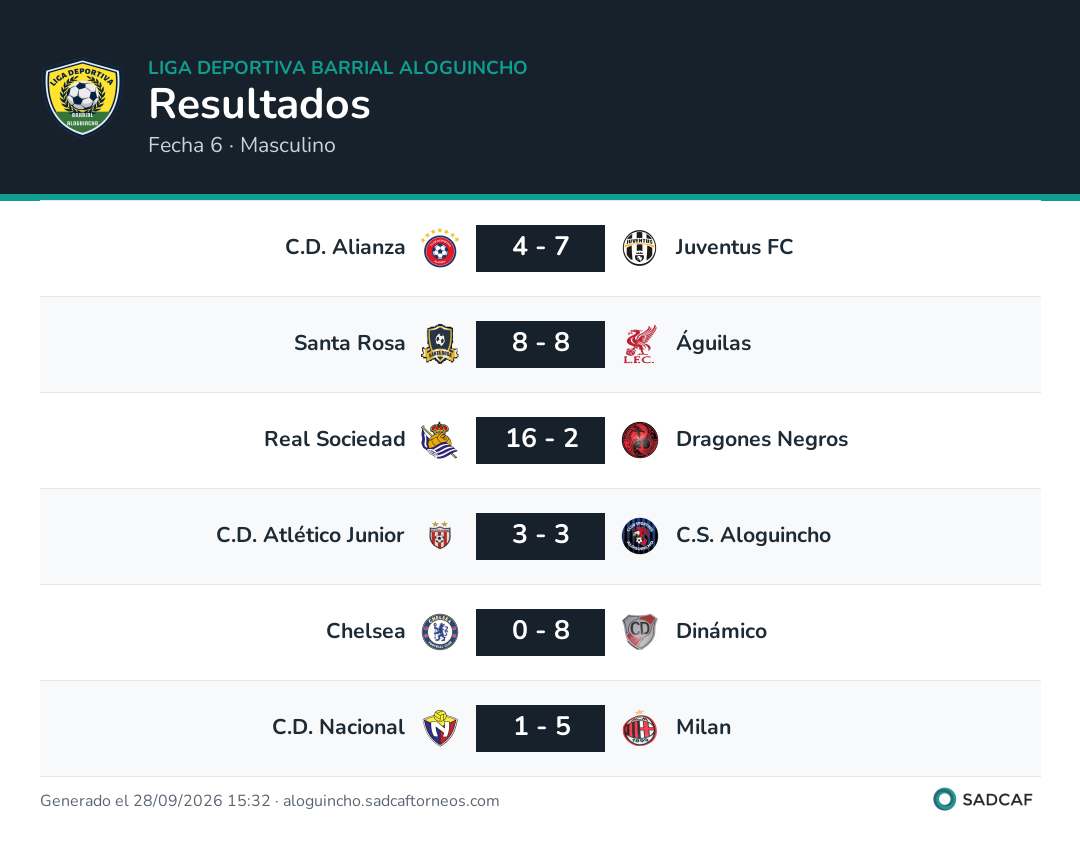Click the Juventus FC team crest
The width and height of the screenshot is (1080, 852).
639,248
